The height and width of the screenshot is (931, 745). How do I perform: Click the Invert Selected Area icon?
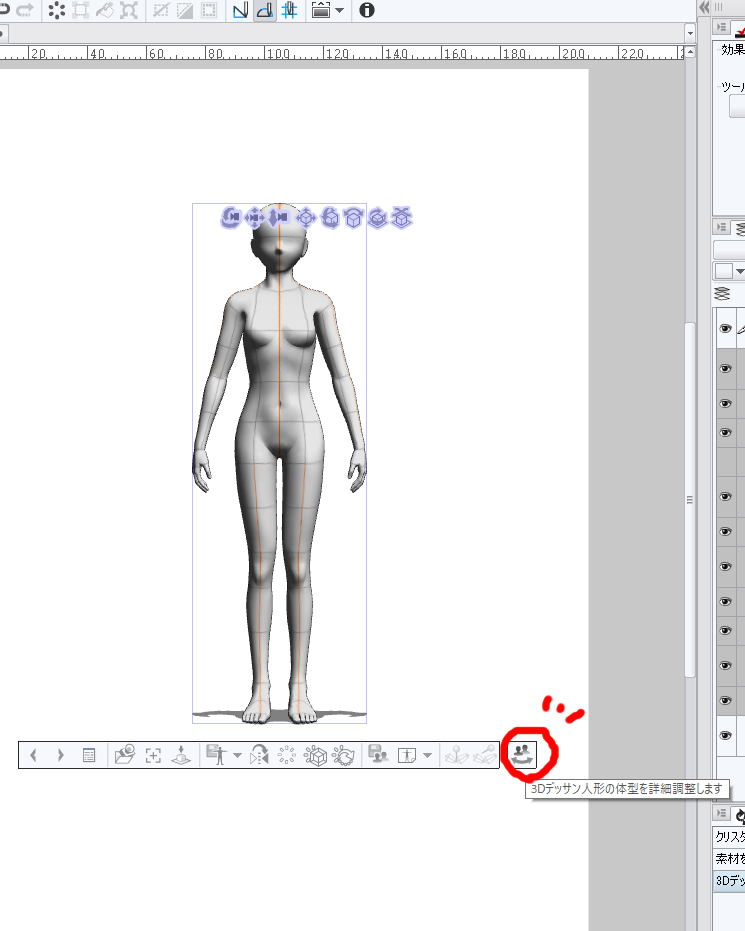pos(185,10)
